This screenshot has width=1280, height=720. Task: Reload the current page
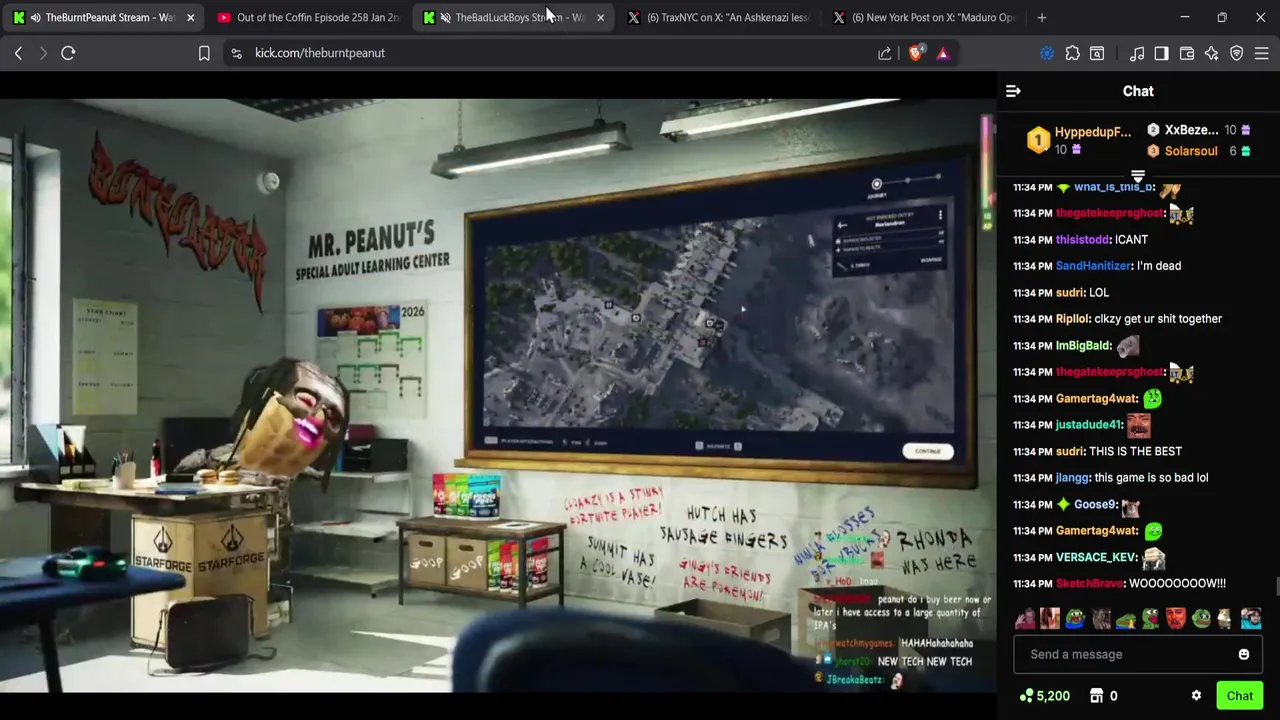click(x=68, y=53)
